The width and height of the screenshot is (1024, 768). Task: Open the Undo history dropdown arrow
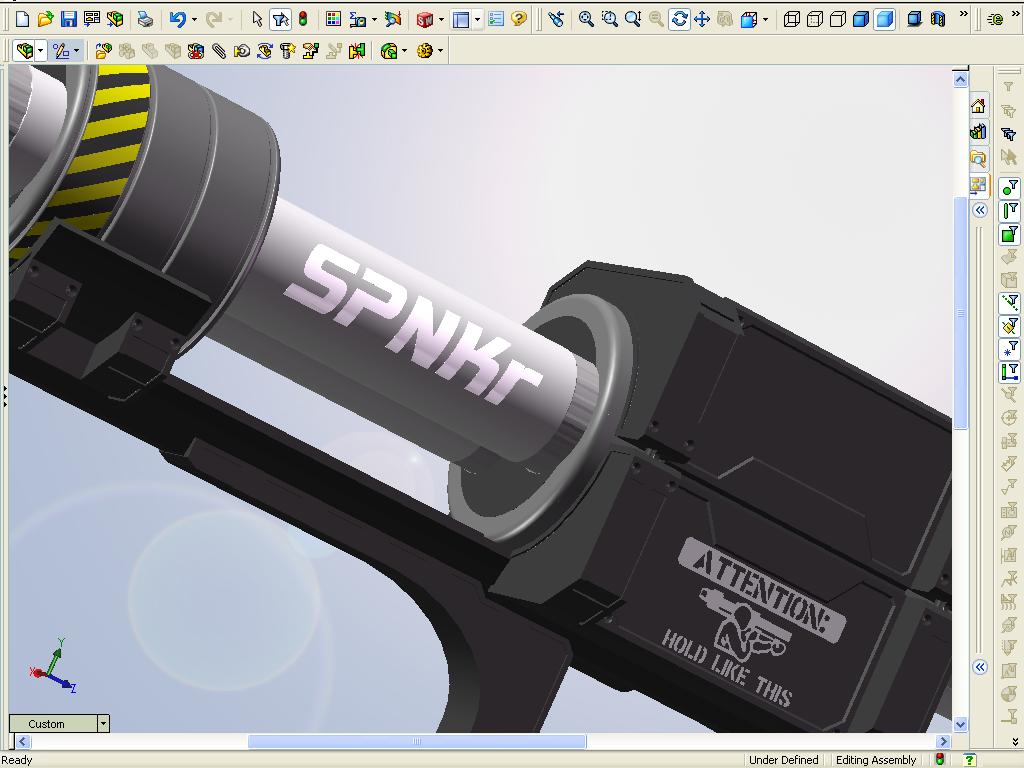point(195,20)
